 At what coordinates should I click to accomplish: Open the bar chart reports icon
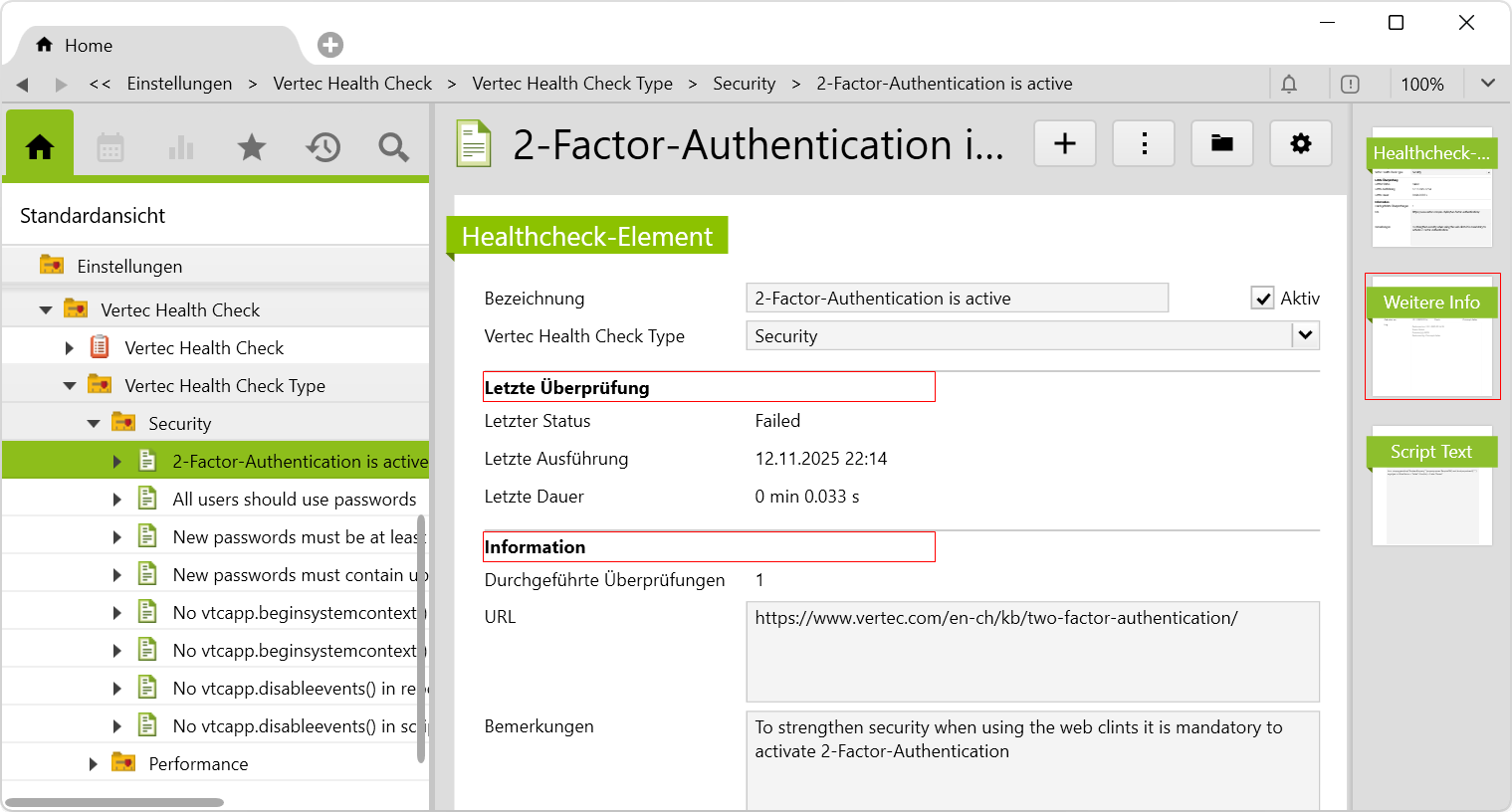point(181,148)
